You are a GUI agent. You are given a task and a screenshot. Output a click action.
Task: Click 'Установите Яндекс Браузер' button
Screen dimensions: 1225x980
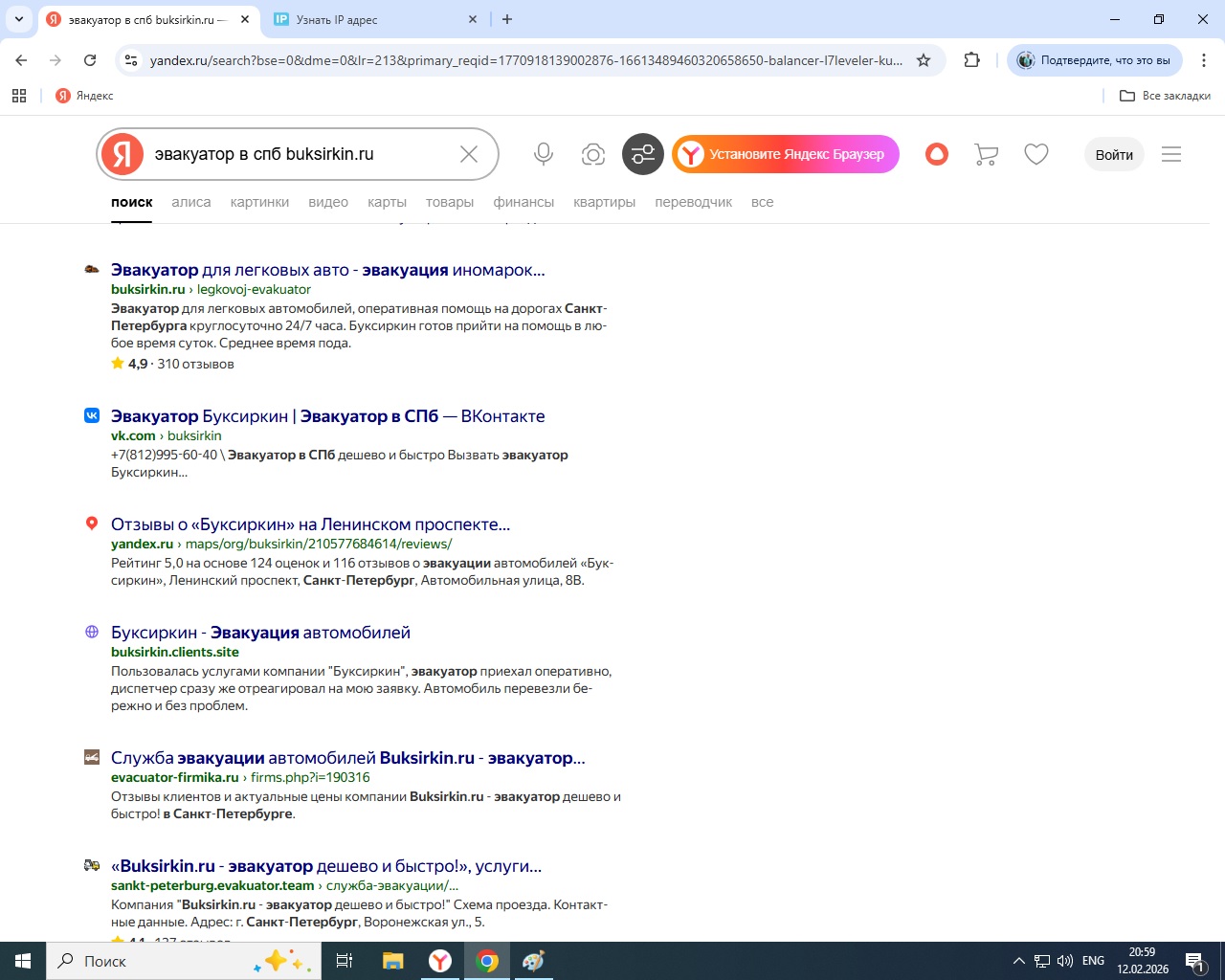[x=786, y=154]
